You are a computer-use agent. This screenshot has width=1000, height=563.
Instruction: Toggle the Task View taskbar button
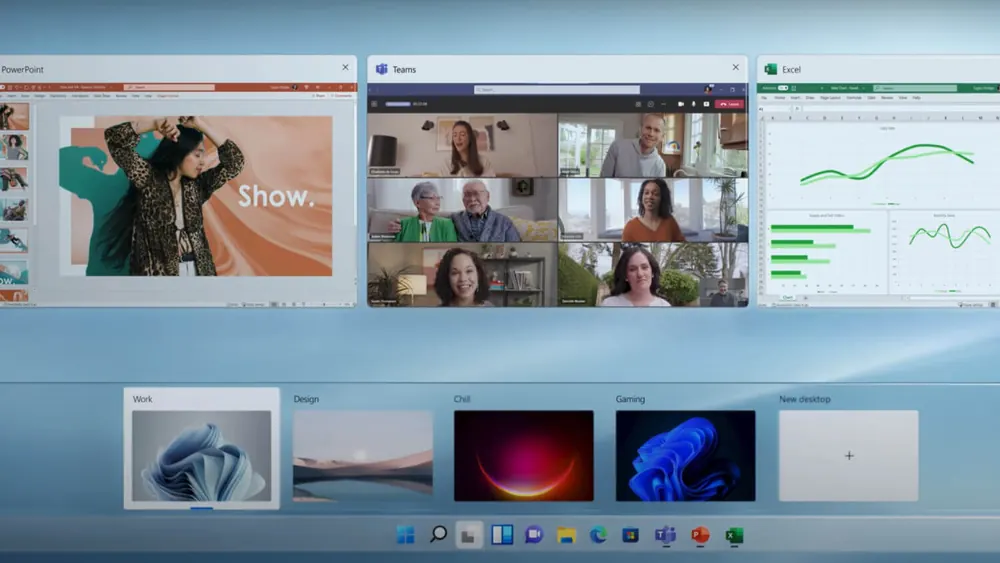(x=469, y=535)
